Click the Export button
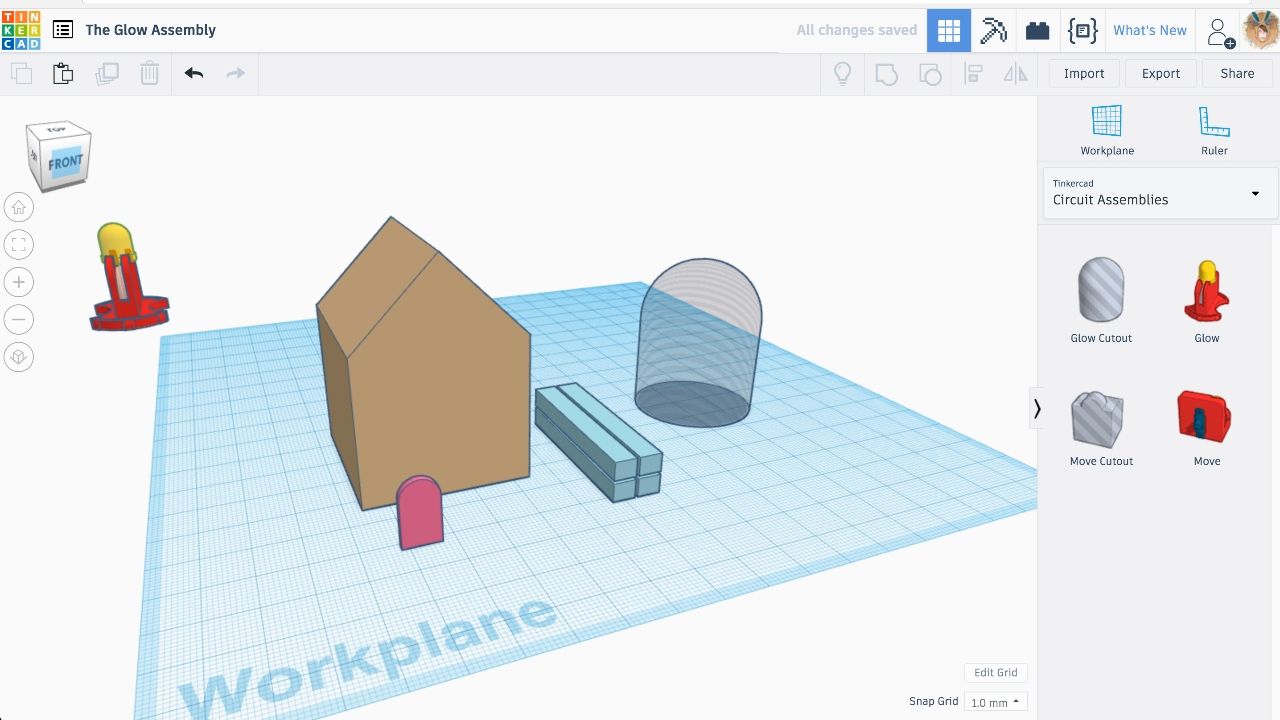 [x=1161, y=73]
